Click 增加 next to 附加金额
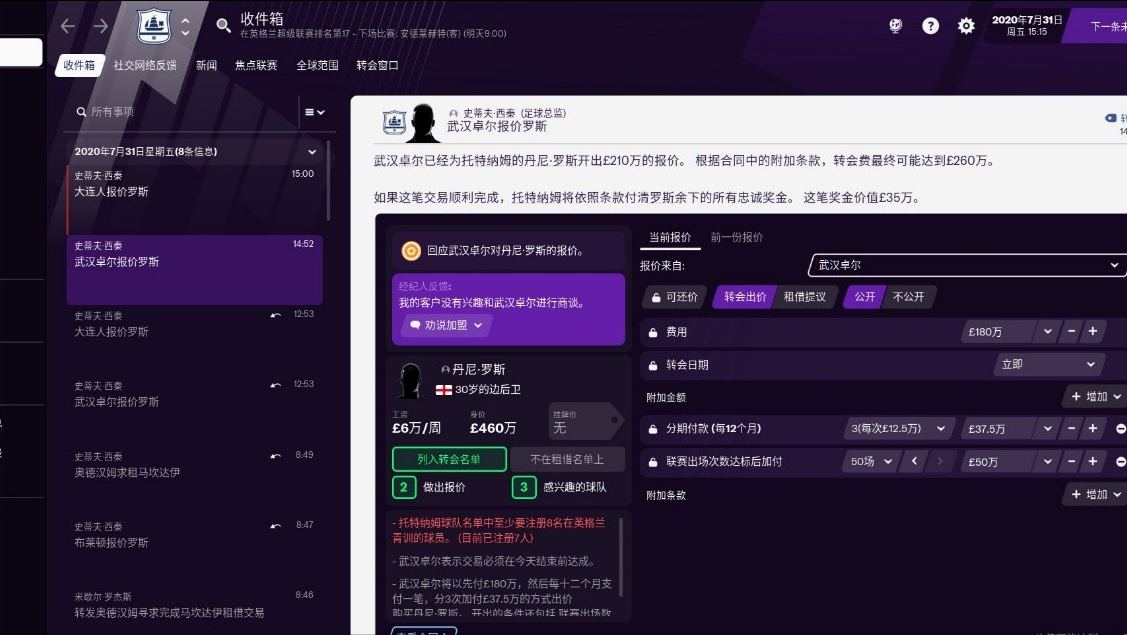This screenshot has height=635, width=1127. click(x=1091, y=397)
